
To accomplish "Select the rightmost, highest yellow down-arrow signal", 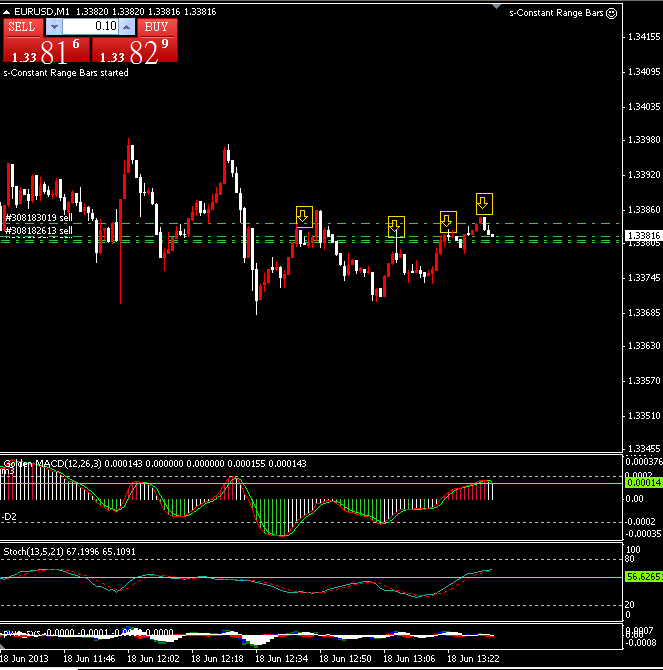I will [x=484, y=204].
